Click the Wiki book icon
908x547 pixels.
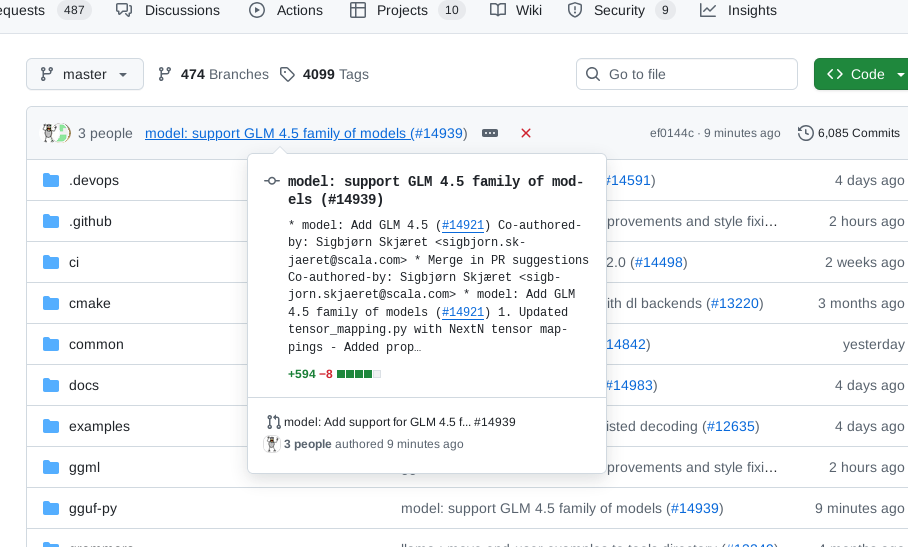[x=497, y=10]
